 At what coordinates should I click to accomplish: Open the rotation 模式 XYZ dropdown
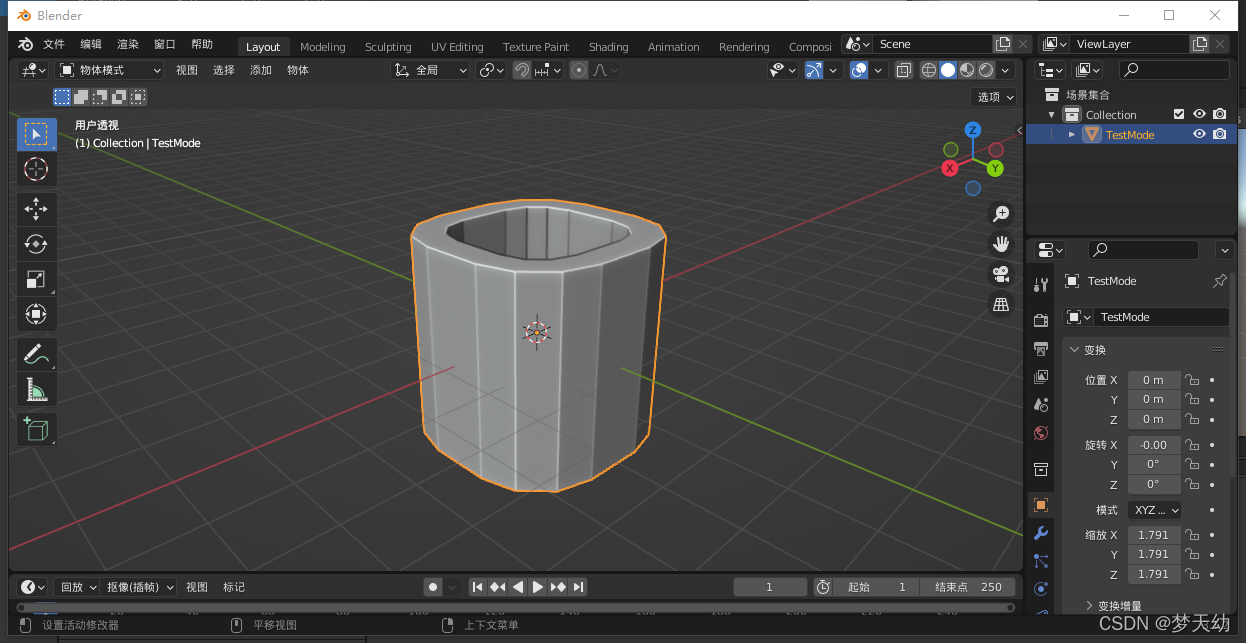coord(1154,510)
